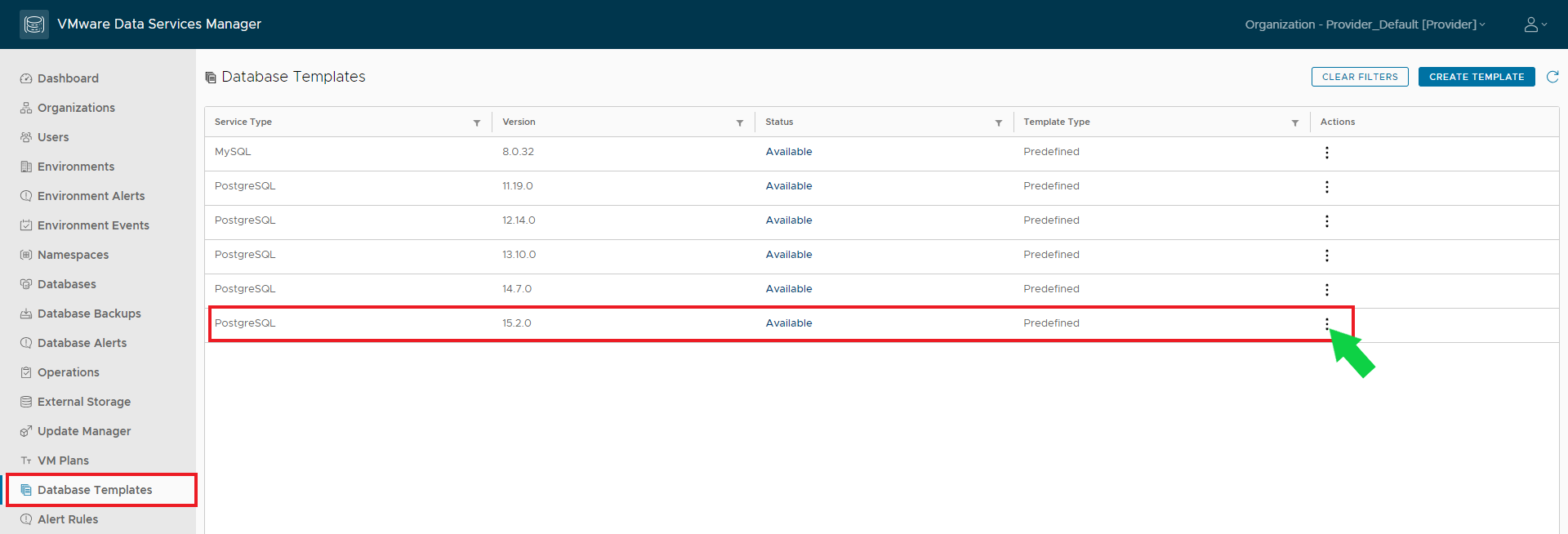Viewport: 1568px width, 534px height.
Task: Open actions menu for PostgreSQL 15.2.0
Action: 1327,324
